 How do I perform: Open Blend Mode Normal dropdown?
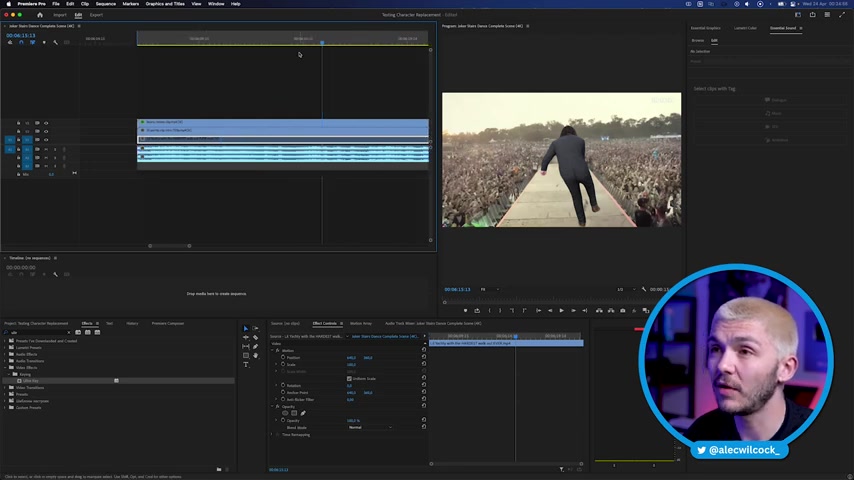370,428
